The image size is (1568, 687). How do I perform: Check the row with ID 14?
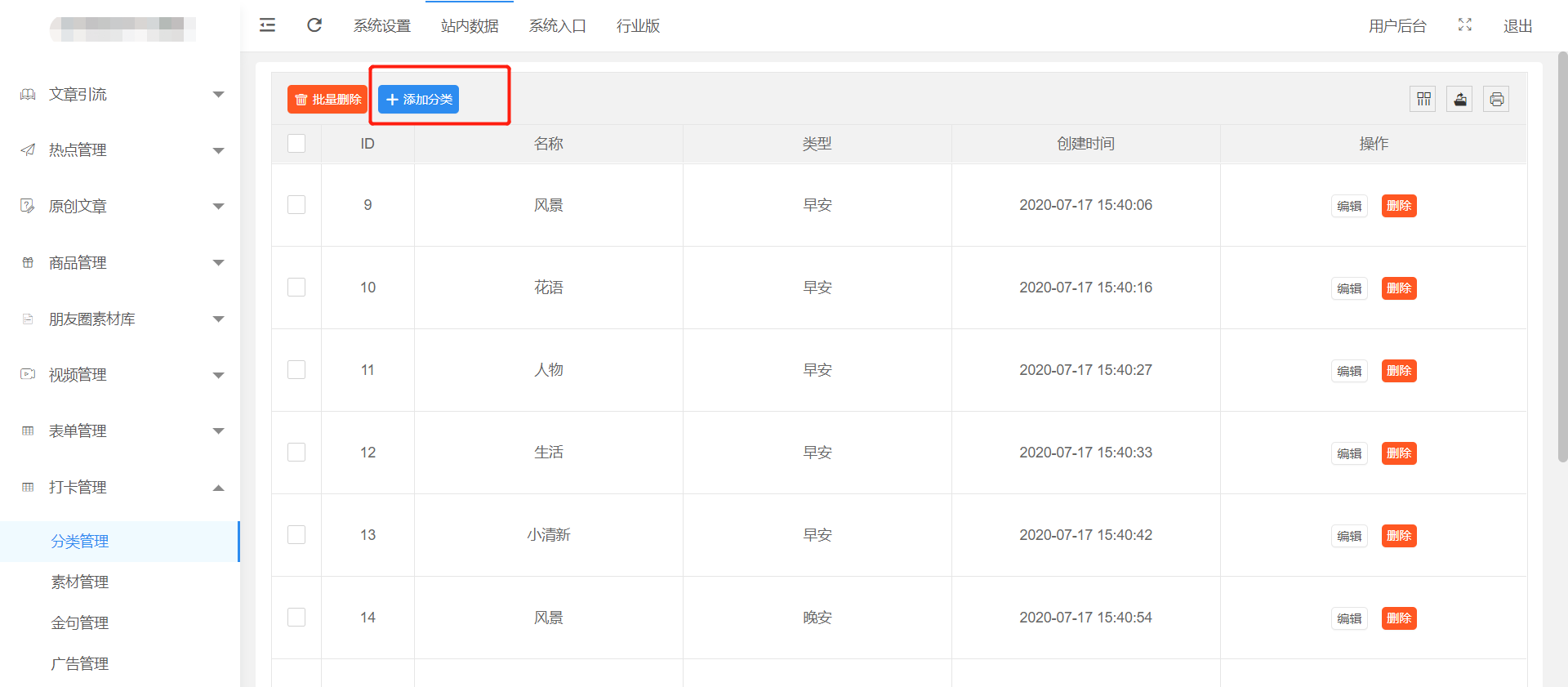click(296, 617)
